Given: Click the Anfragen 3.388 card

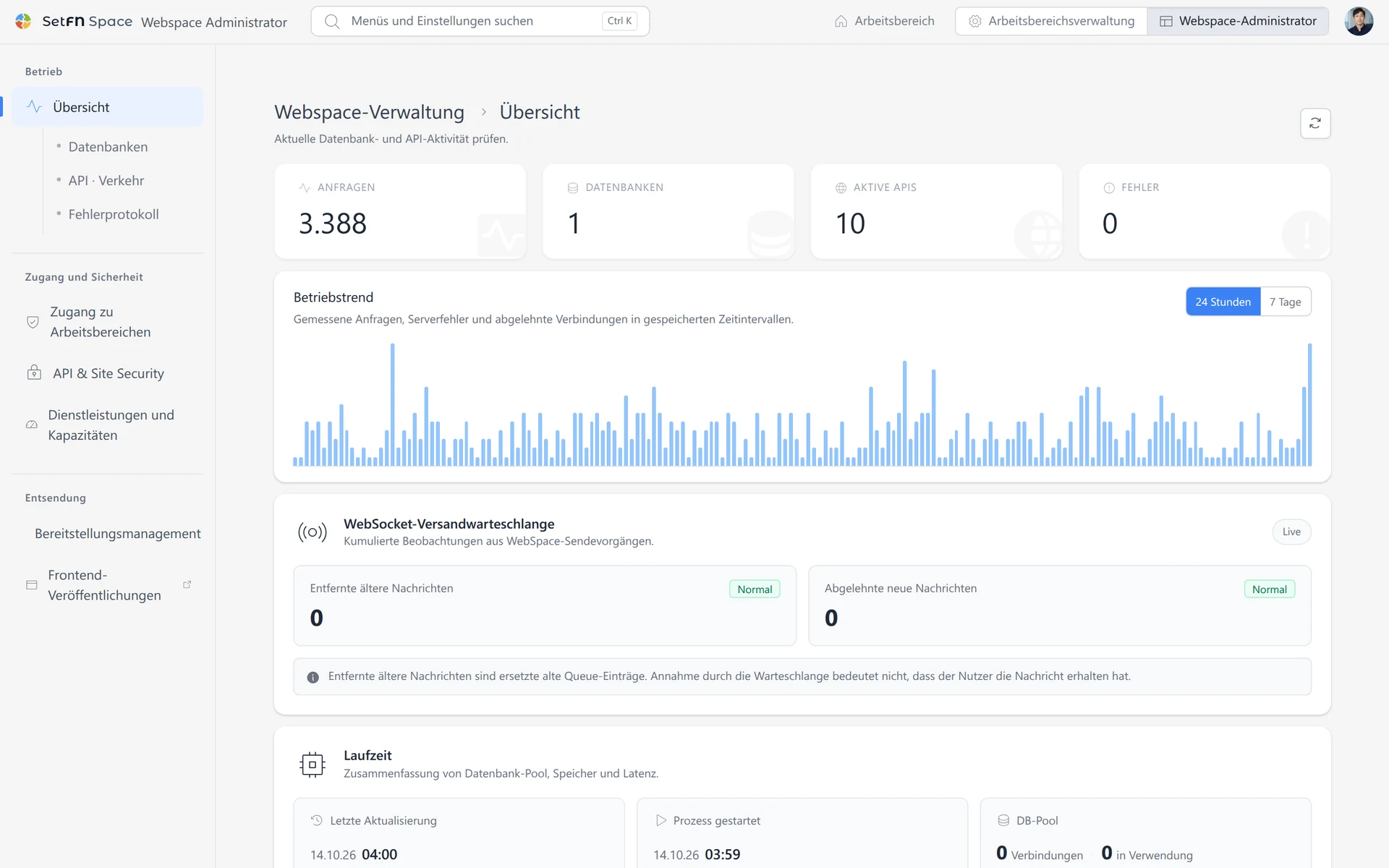Looking at the screenshot, I should coord(400,211).
